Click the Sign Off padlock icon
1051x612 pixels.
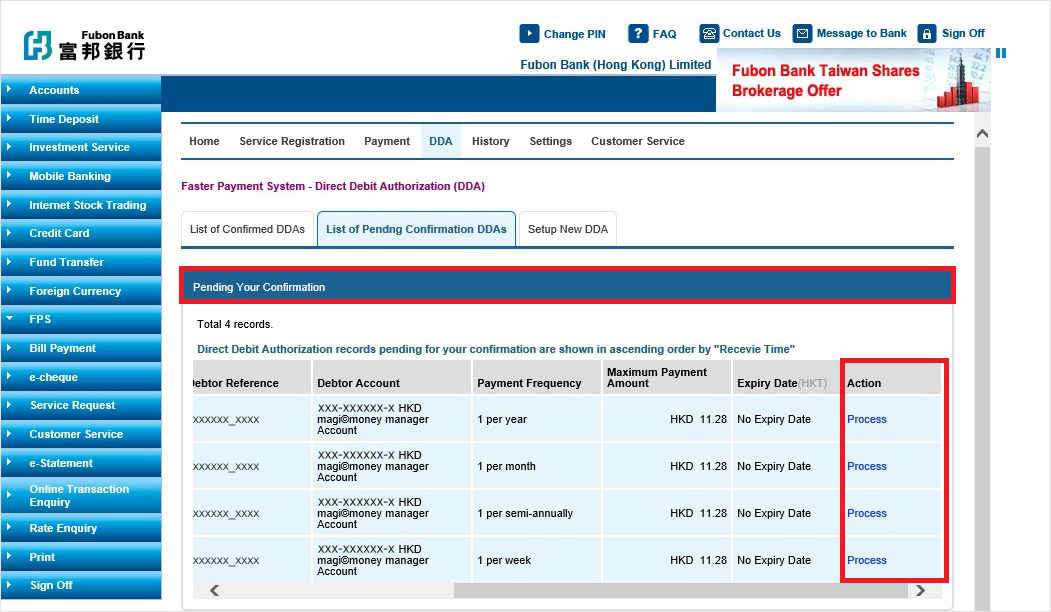click(x=926, y=34)
